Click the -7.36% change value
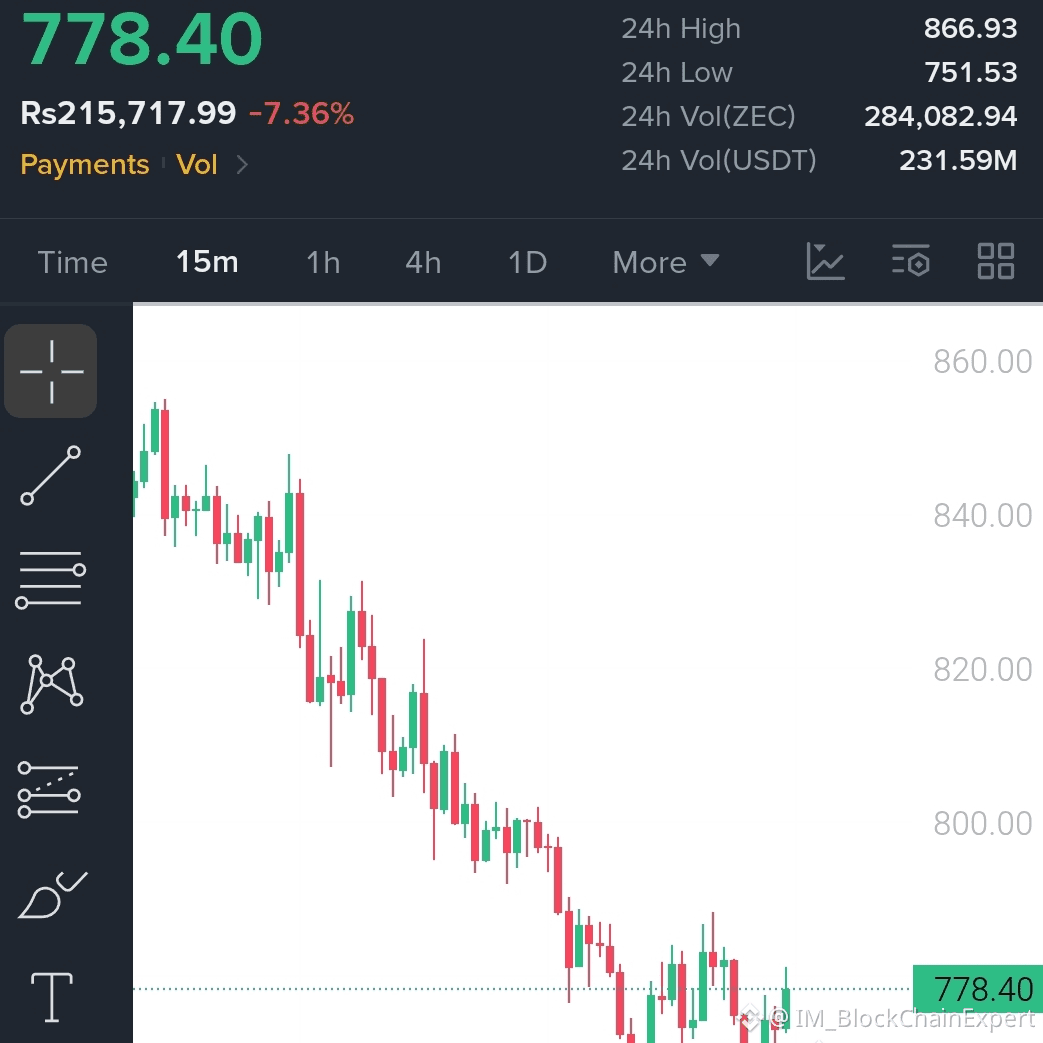1043x1043 pixels. point(301,113)
